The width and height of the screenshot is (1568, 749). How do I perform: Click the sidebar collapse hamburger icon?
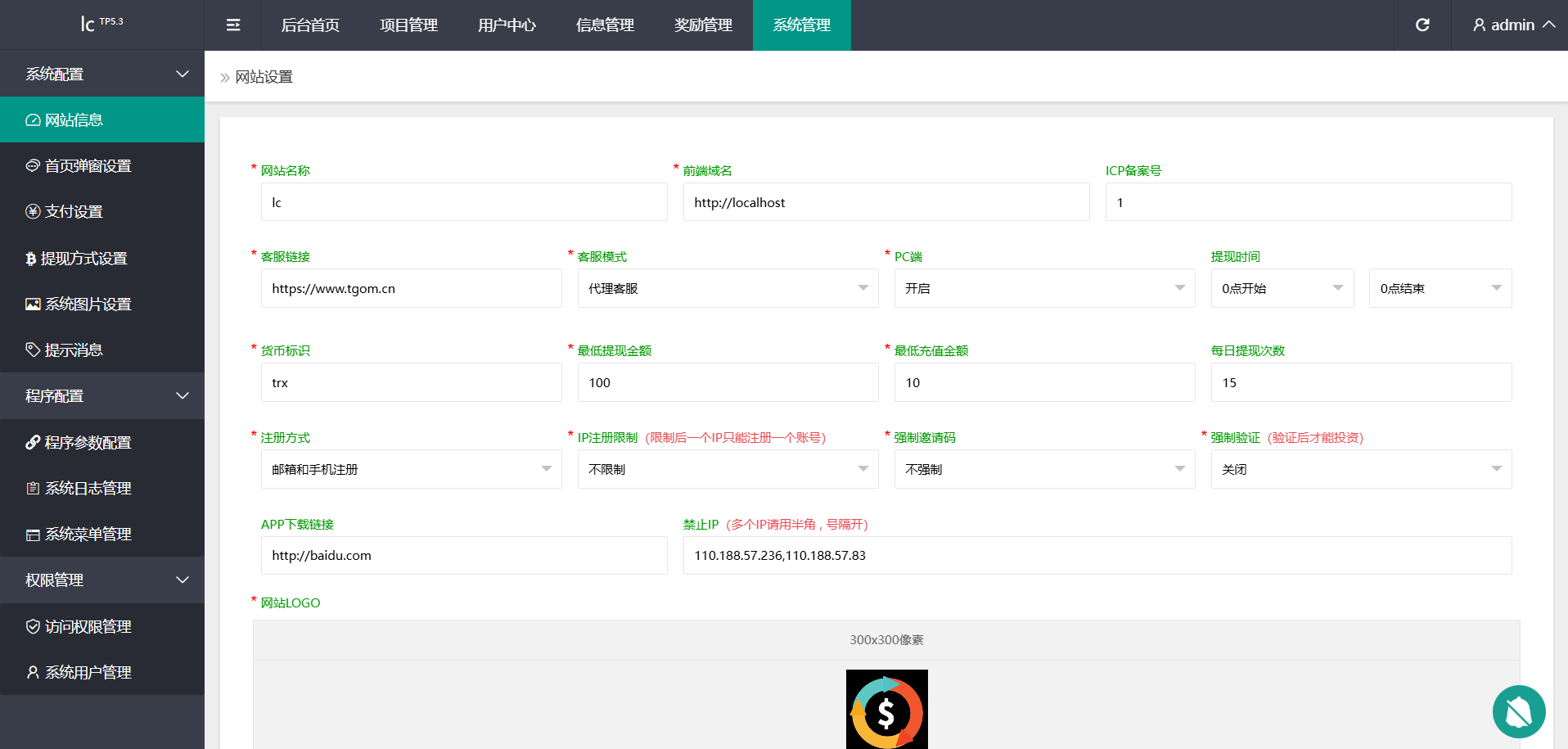pos(233,25)
